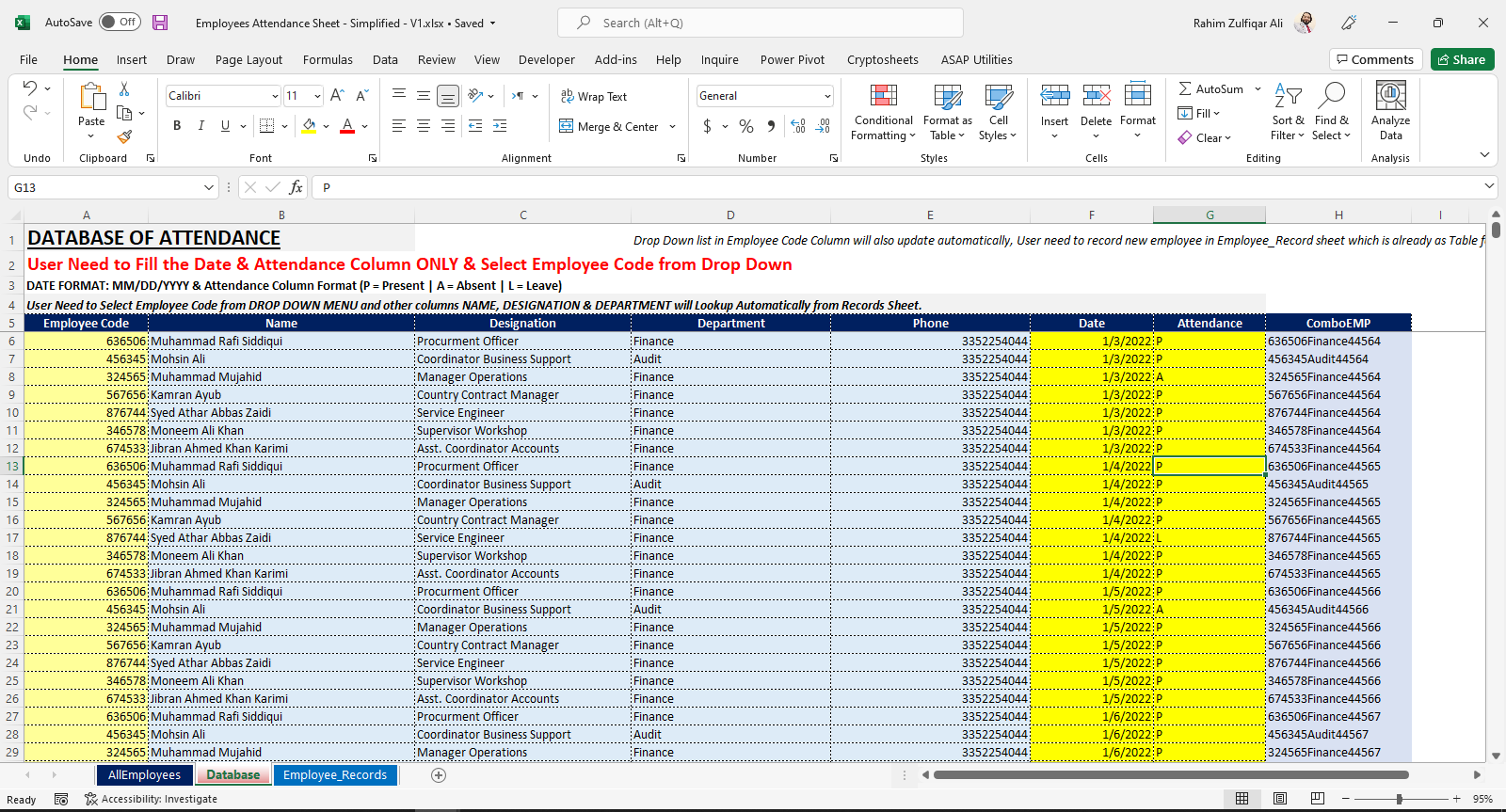Apply yellow fill color swatch
Screen dimensions: 1506x812
coord(309,126)
